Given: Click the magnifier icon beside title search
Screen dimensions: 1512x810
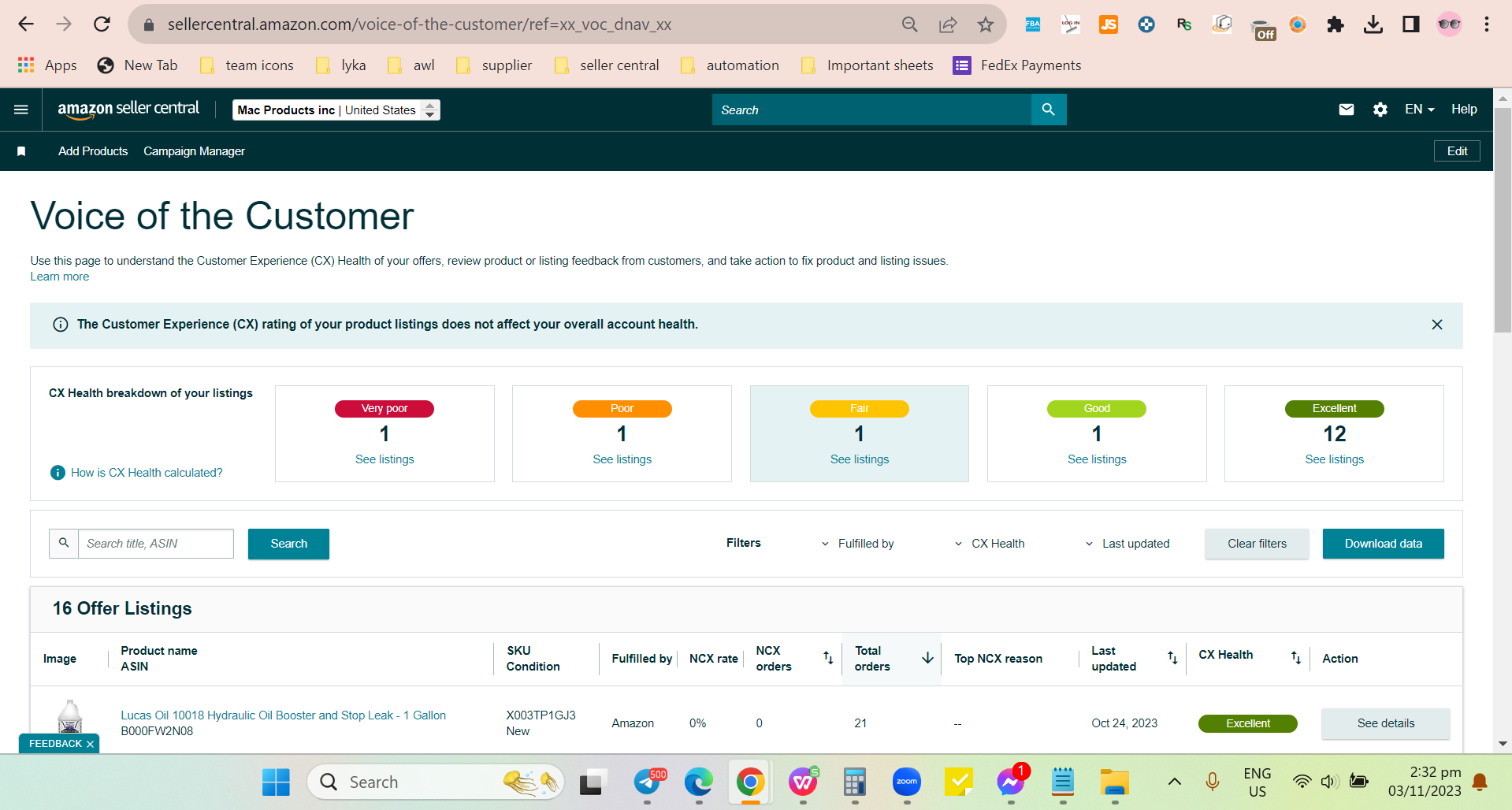Looking at the screenshot, I should pos(64,544).
